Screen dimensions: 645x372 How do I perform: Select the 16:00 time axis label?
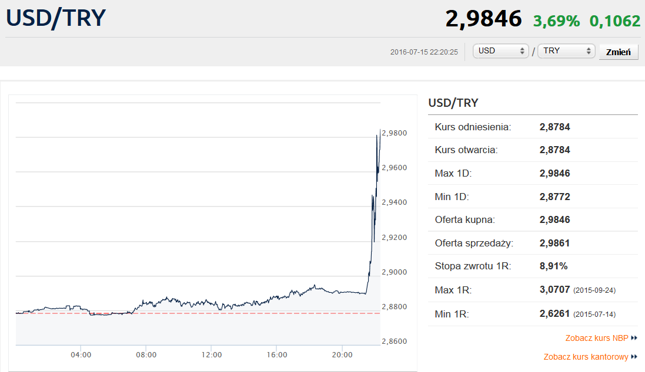[x=277, y=355]
